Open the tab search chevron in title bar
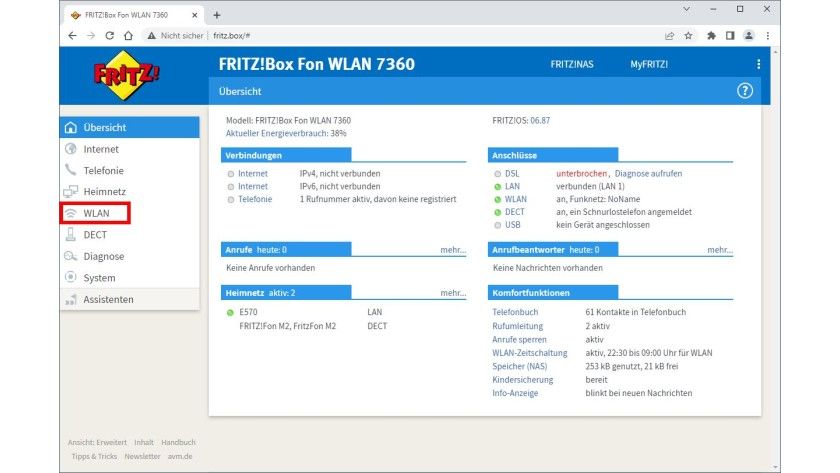 click(686, 9)
